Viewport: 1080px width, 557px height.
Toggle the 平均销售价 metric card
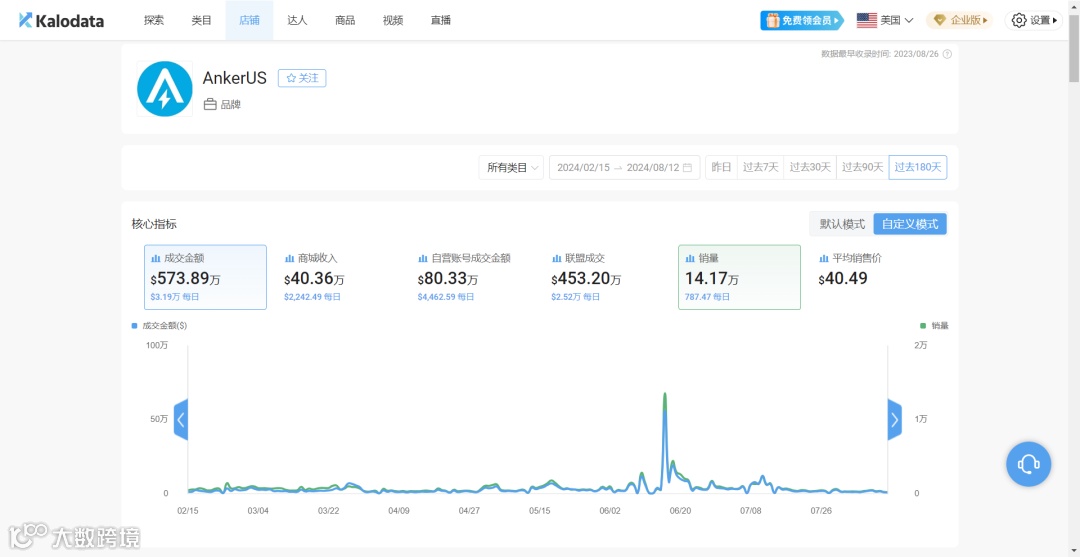point(873,277)
